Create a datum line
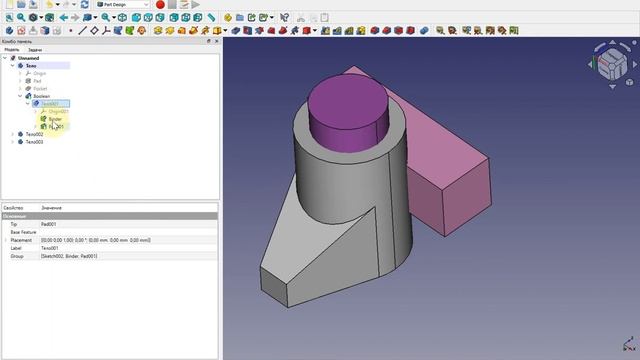Screen dimensions: 640x360 [82, 31]
